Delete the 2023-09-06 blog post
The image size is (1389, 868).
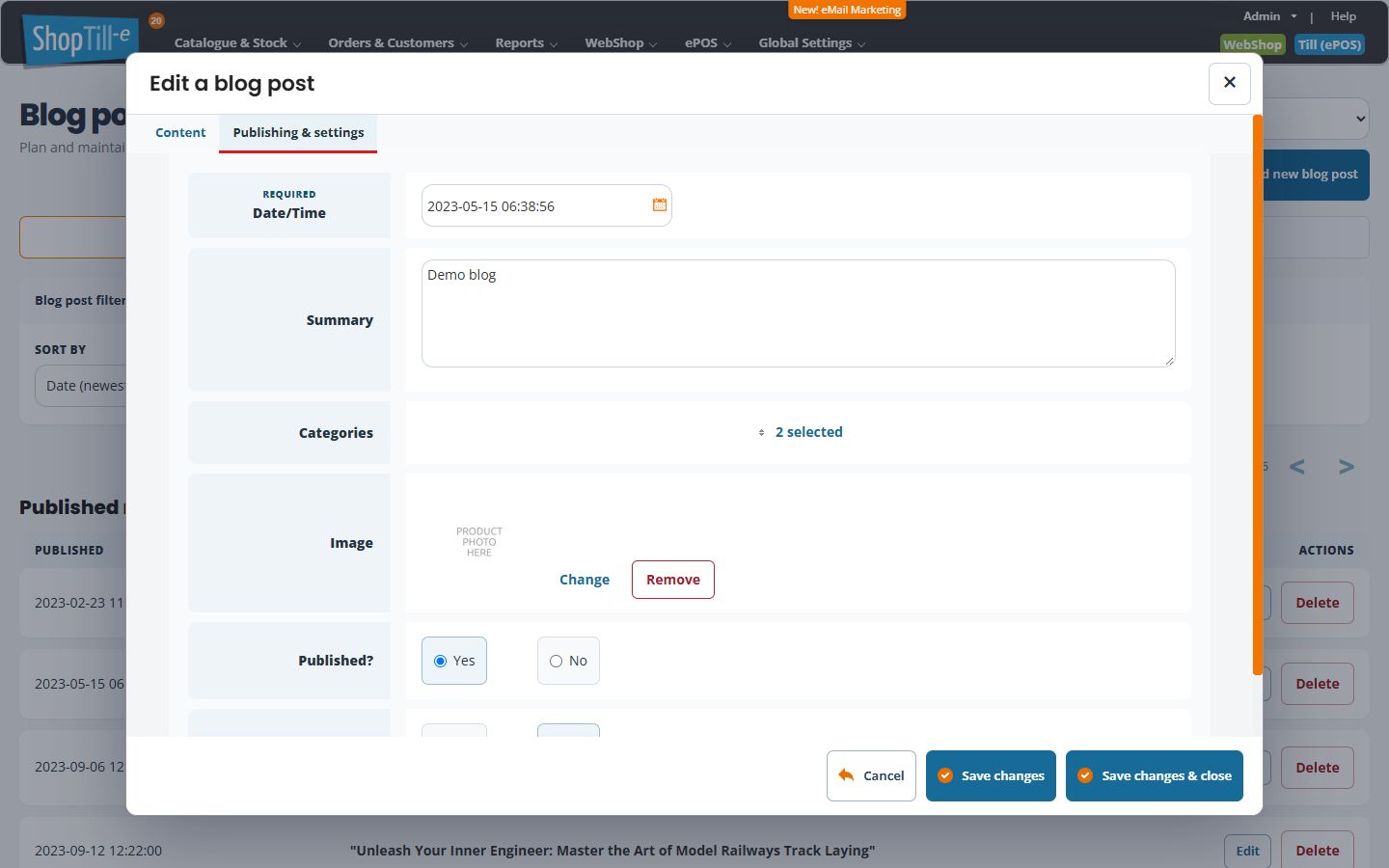click(1317, 768)
